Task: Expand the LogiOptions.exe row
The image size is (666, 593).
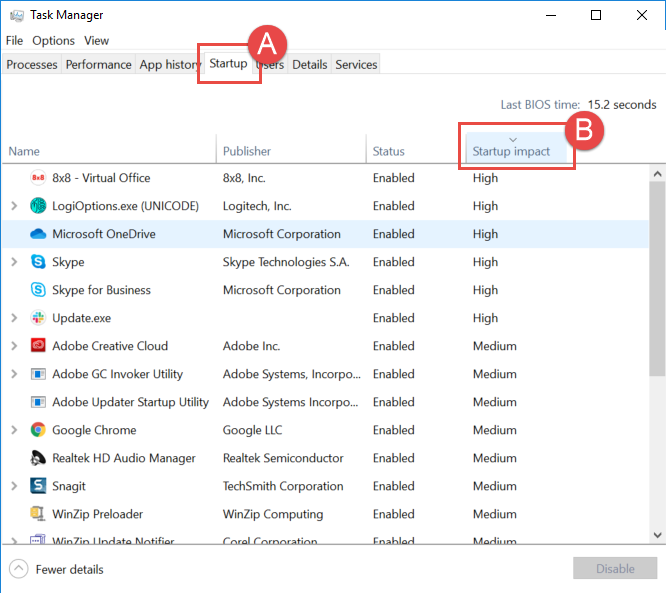Action: [14, 206]
